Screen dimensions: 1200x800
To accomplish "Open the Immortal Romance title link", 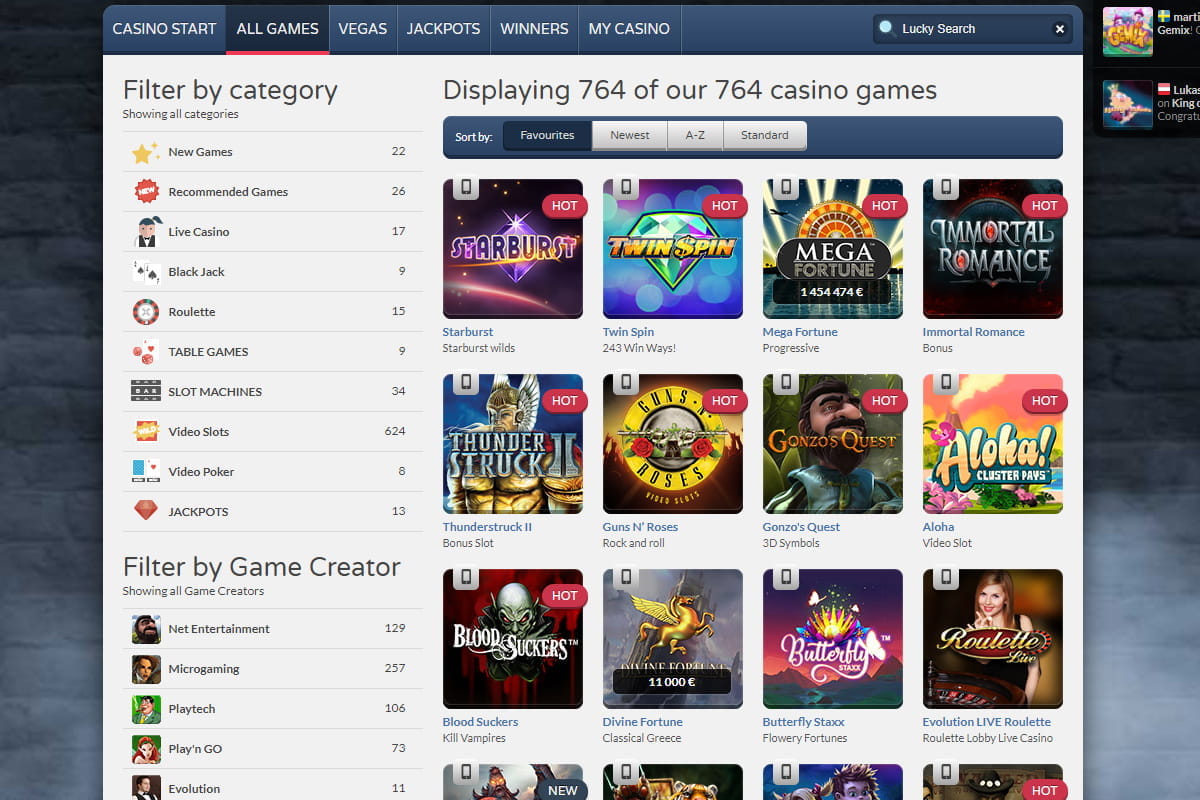I will coord(974,332).
